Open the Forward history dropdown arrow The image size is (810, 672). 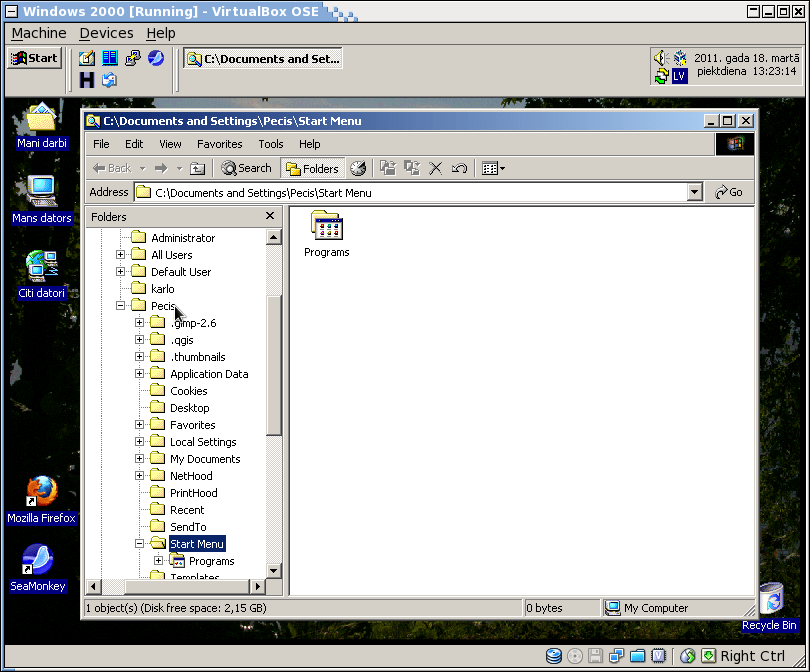[x=180, y=168]
